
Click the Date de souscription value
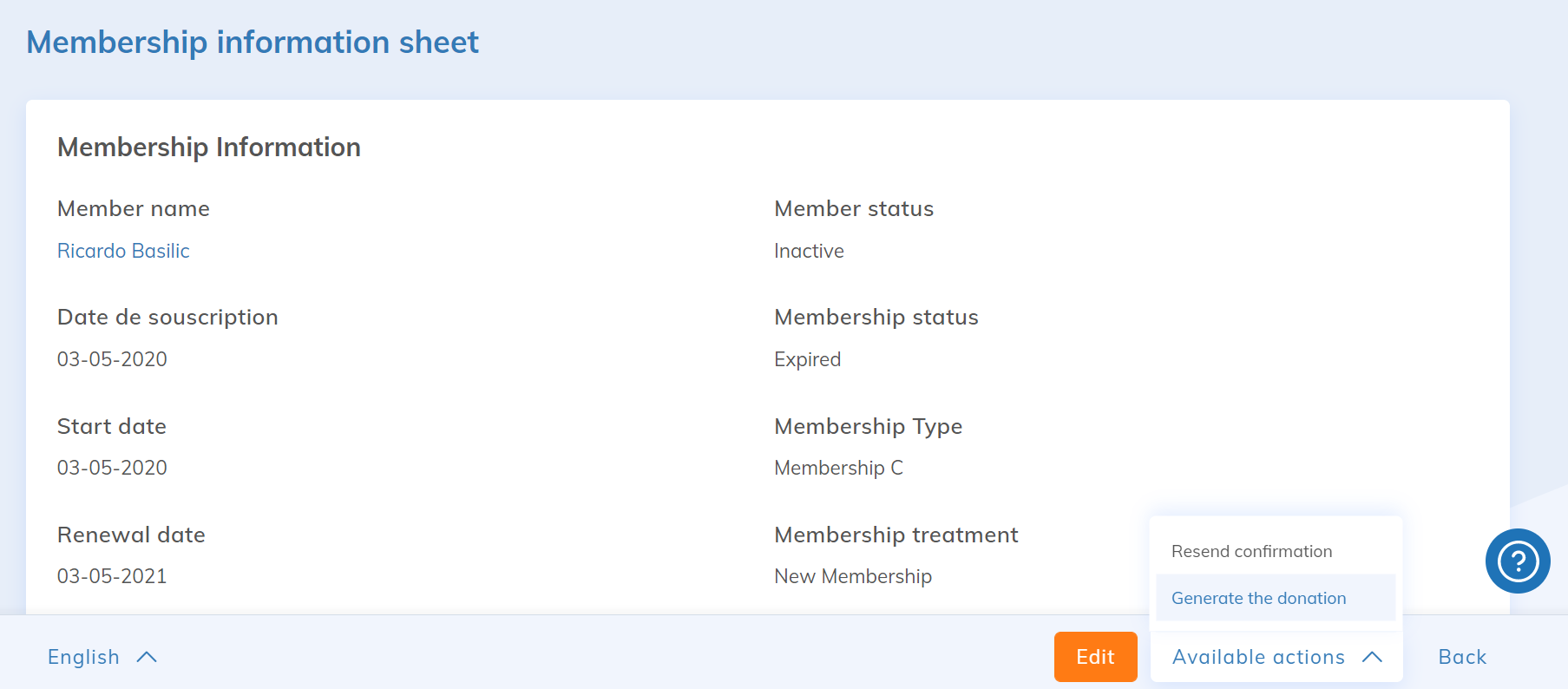click(112, 359)
